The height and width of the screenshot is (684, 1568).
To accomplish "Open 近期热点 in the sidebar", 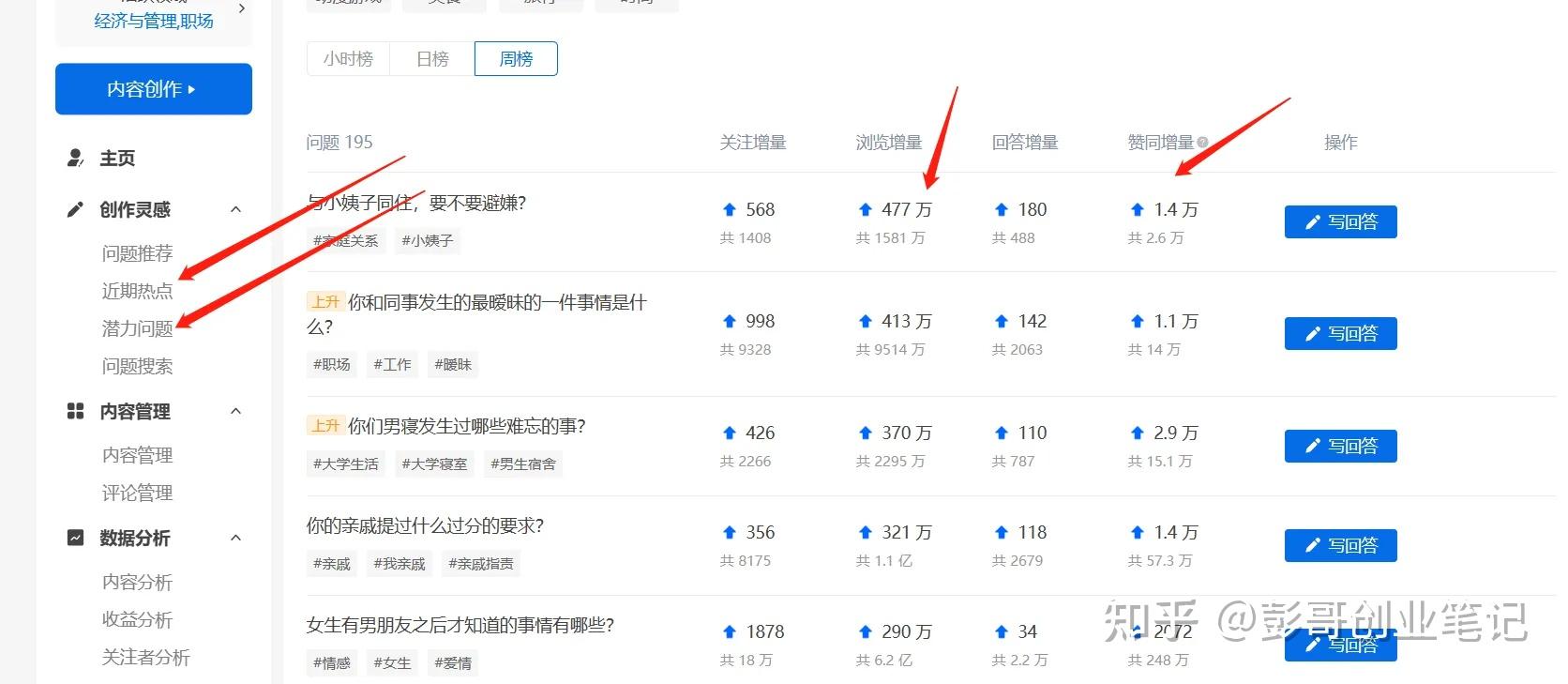I will click(x=137, y=291).
